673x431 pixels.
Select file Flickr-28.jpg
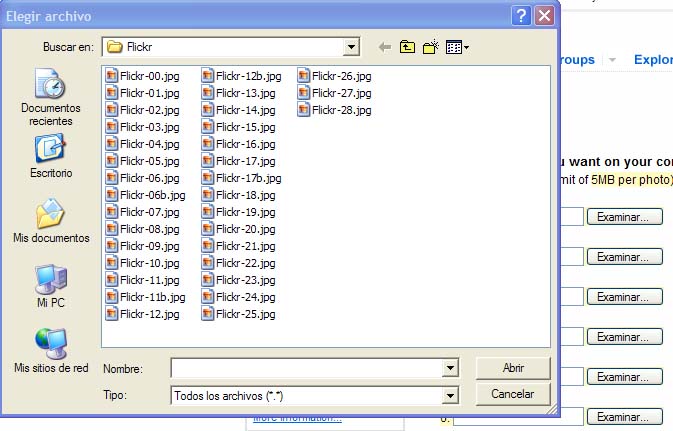click(335, 110)
